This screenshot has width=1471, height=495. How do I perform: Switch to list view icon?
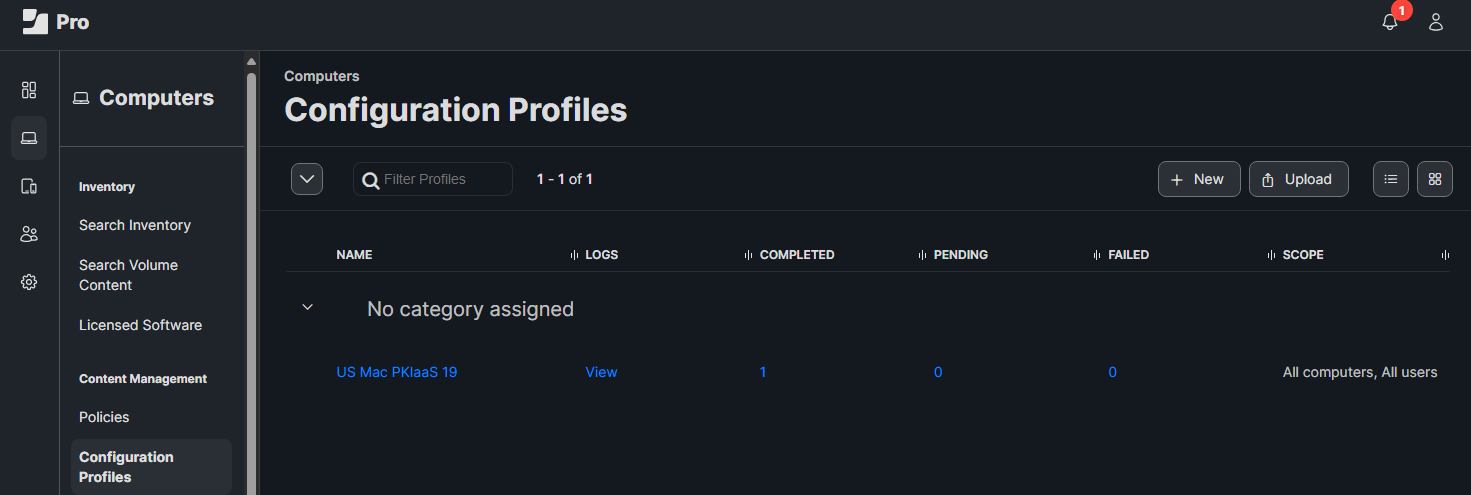pyautogui.click(x=1391, y=179)
